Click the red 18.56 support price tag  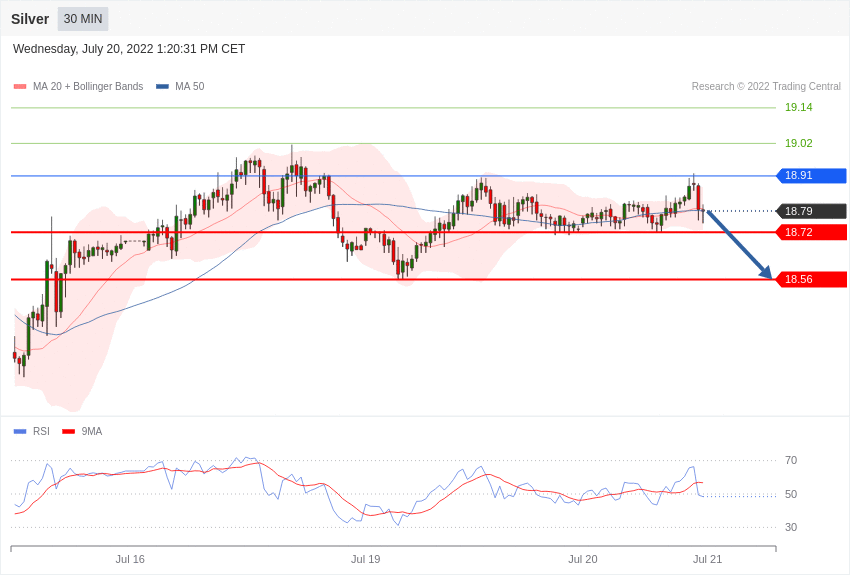[812, 280]
